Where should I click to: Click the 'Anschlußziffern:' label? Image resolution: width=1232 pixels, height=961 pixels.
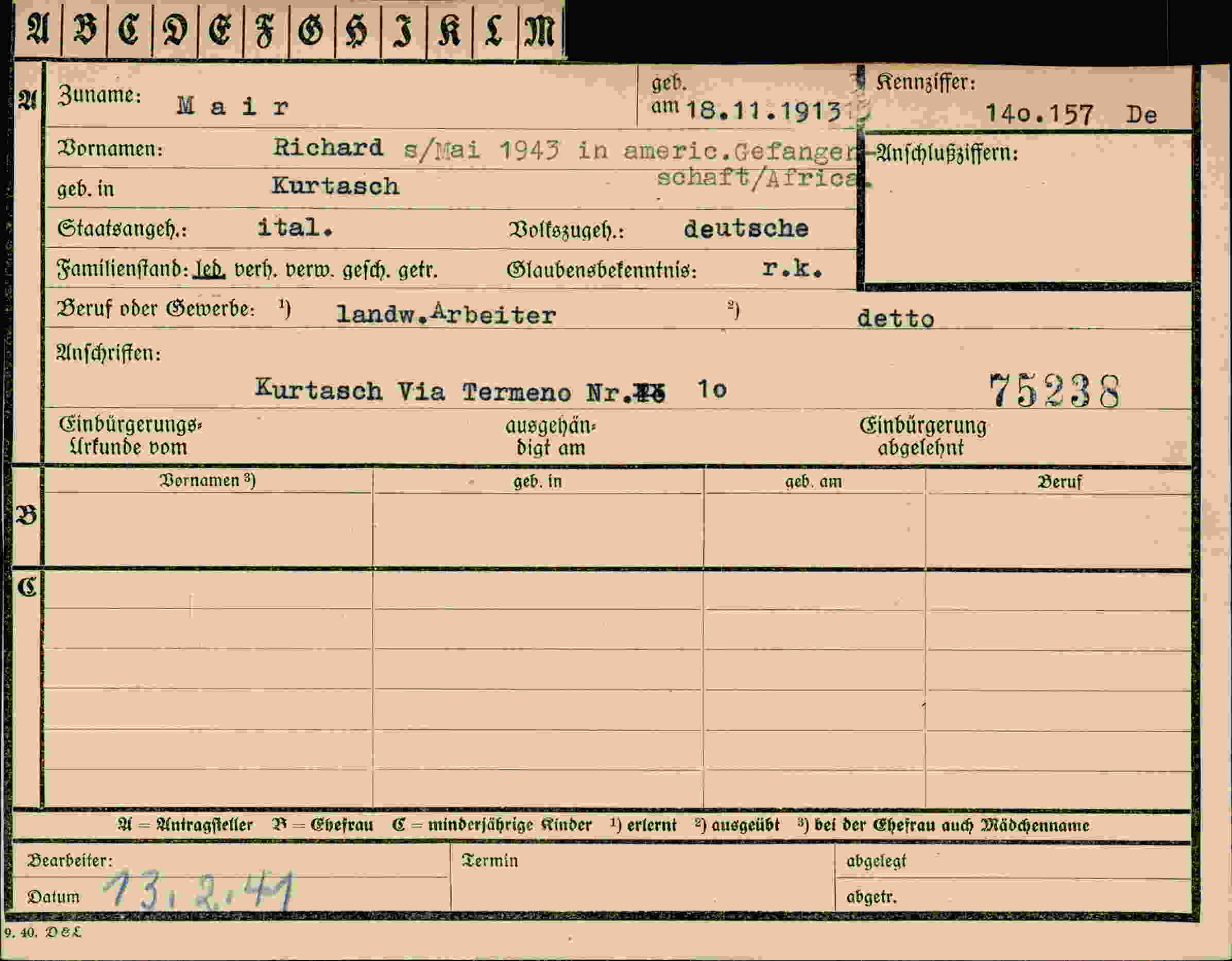coord(947,153)
